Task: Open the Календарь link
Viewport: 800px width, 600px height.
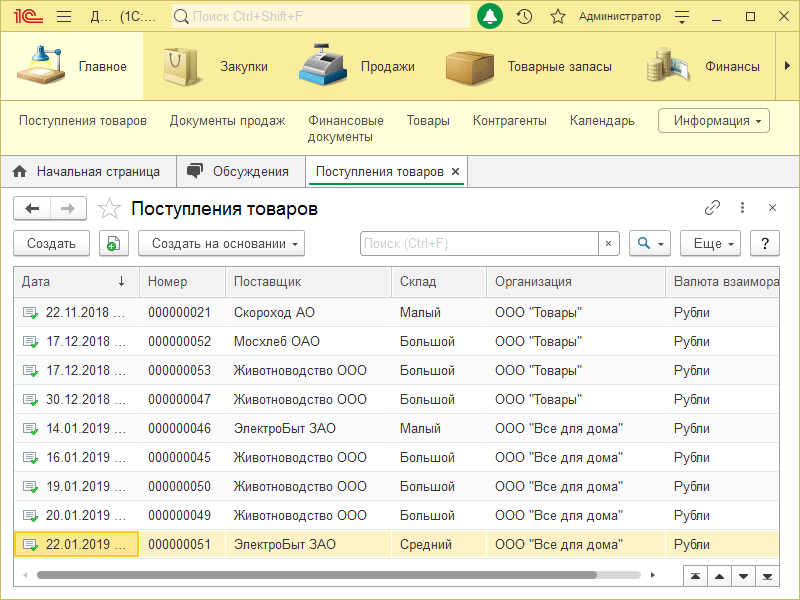Action: (602, 121)
